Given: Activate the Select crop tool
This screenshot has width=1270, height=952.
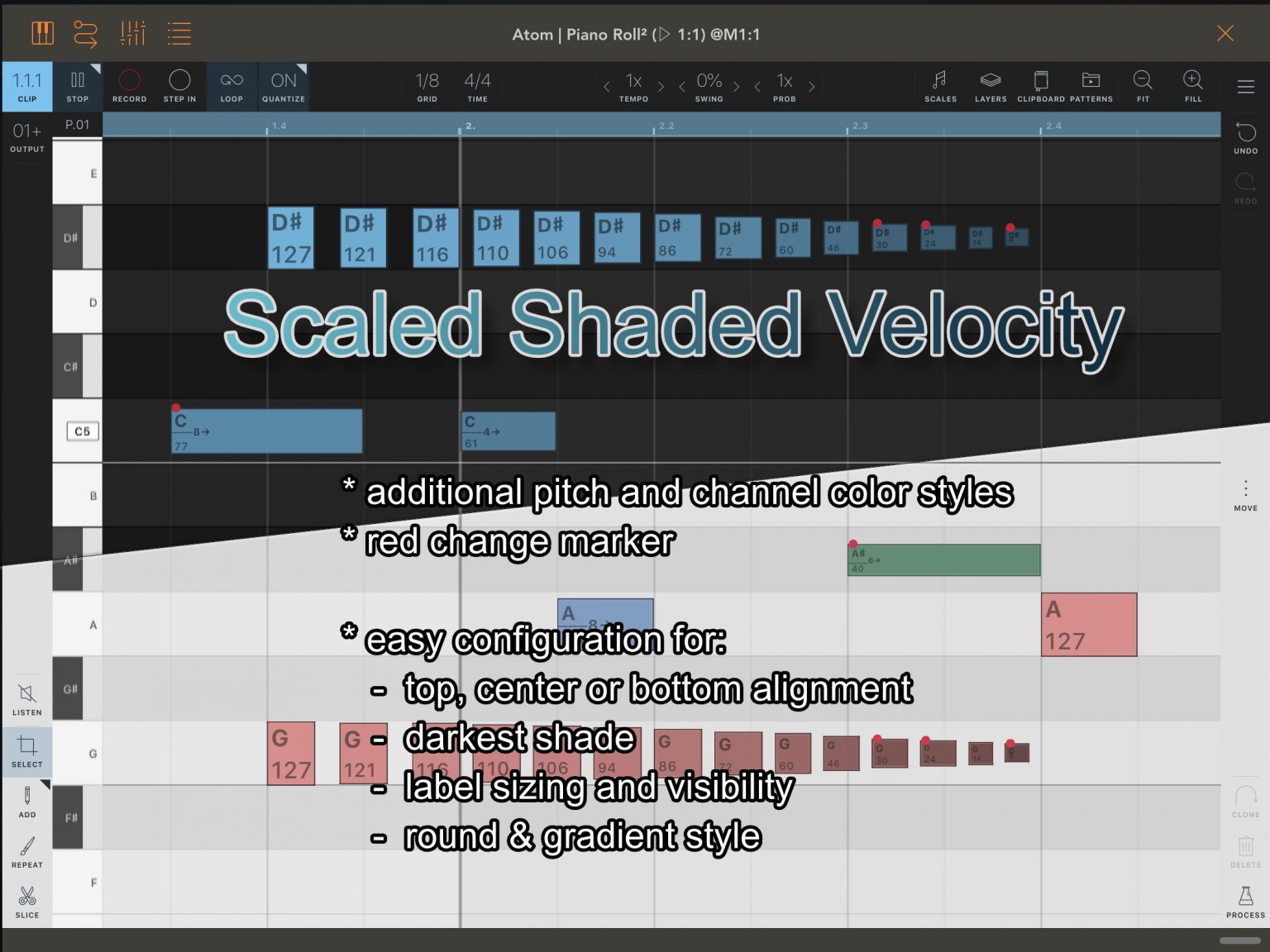Looking at the screenshot, I should tap(27, 751).
